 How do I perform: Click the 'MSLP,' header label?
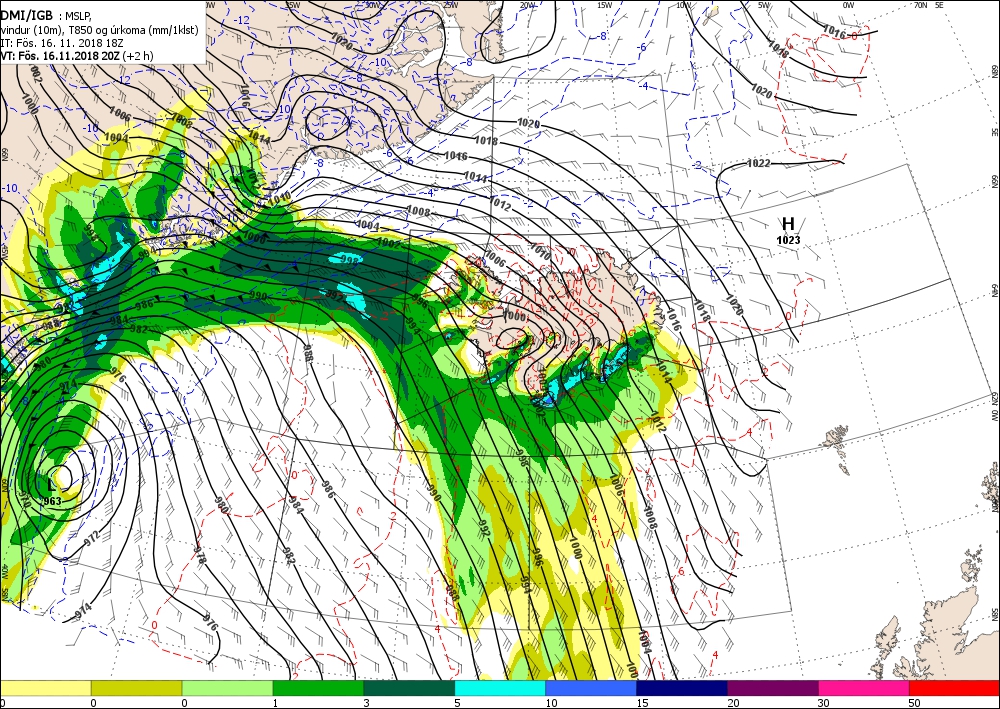pyautogui.click(x=78, y=17)
